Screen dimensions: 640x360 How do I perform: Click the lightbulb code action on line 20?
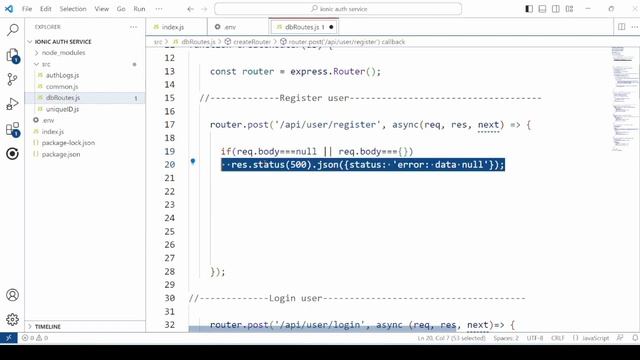[x=193, y=161]
